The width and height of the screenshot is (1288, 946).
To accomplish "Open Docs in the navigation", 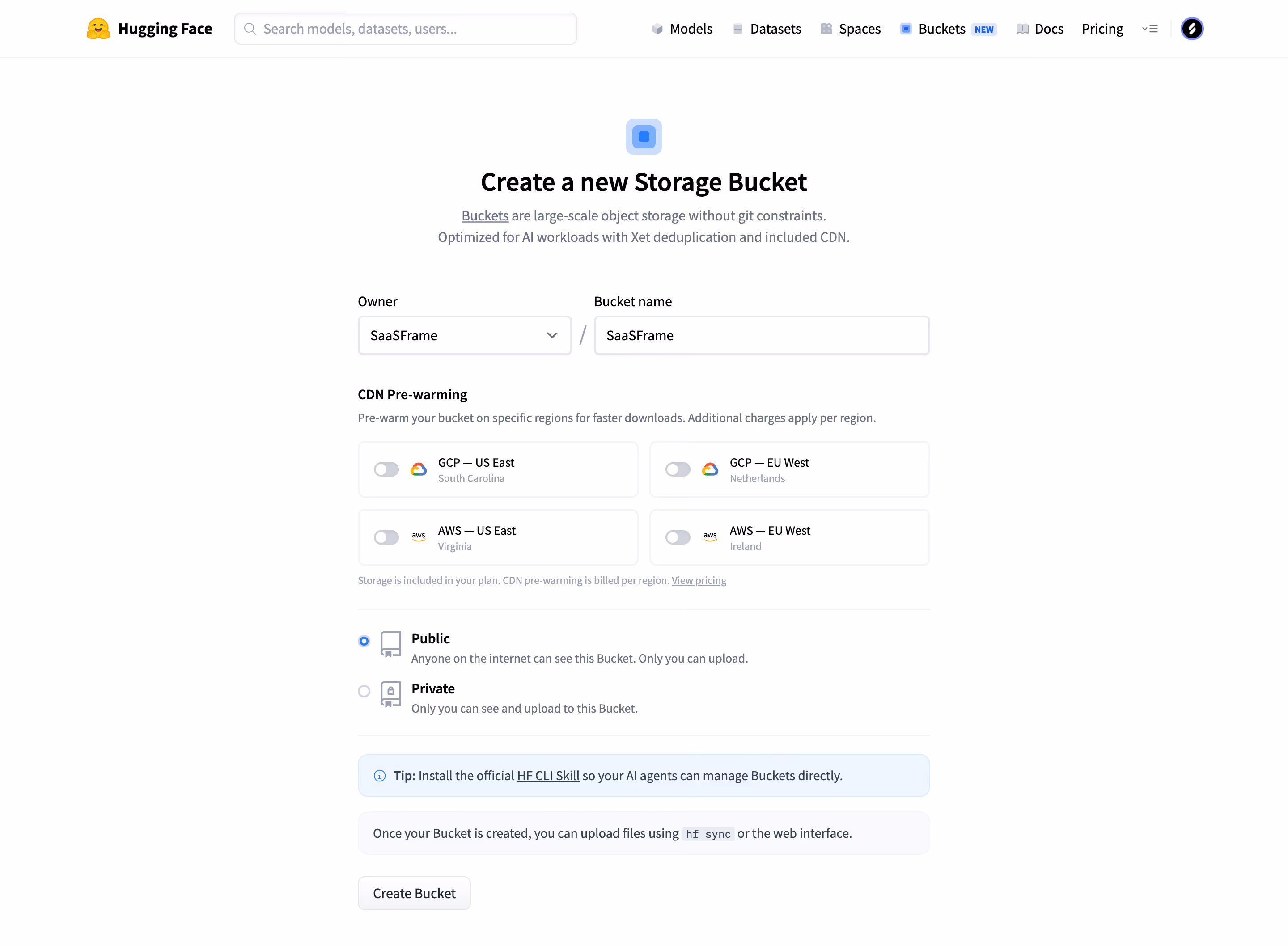I will point(1040,29).
